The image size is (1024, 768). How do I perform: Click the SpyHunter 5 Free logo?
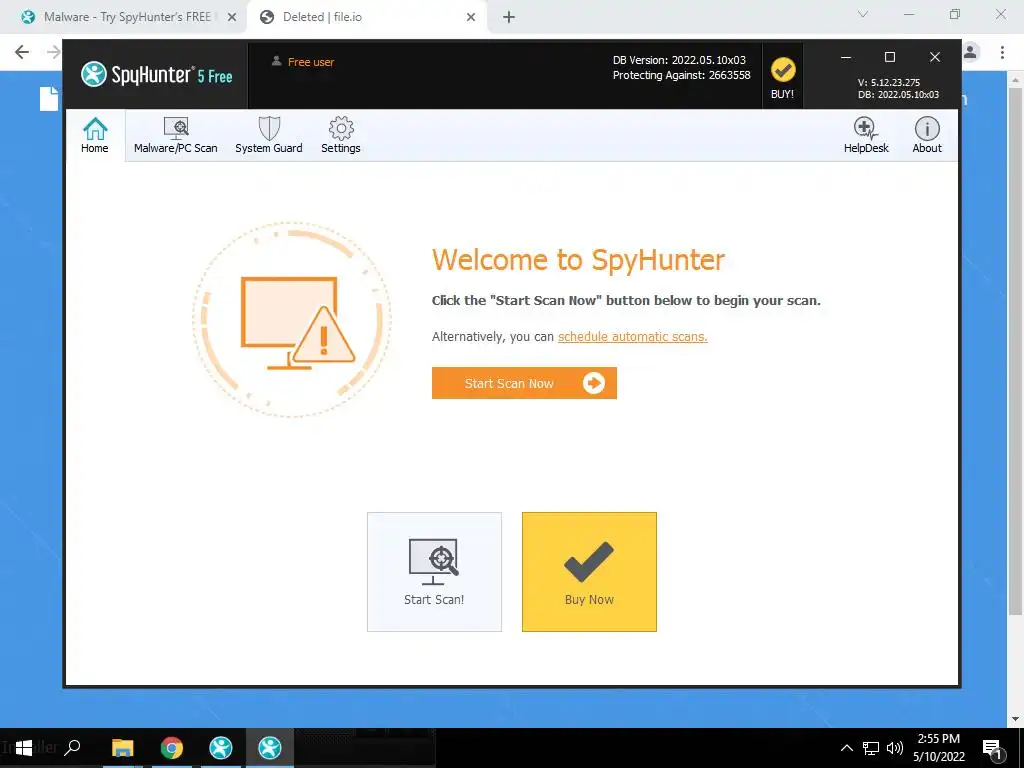[x=157, y=74]
